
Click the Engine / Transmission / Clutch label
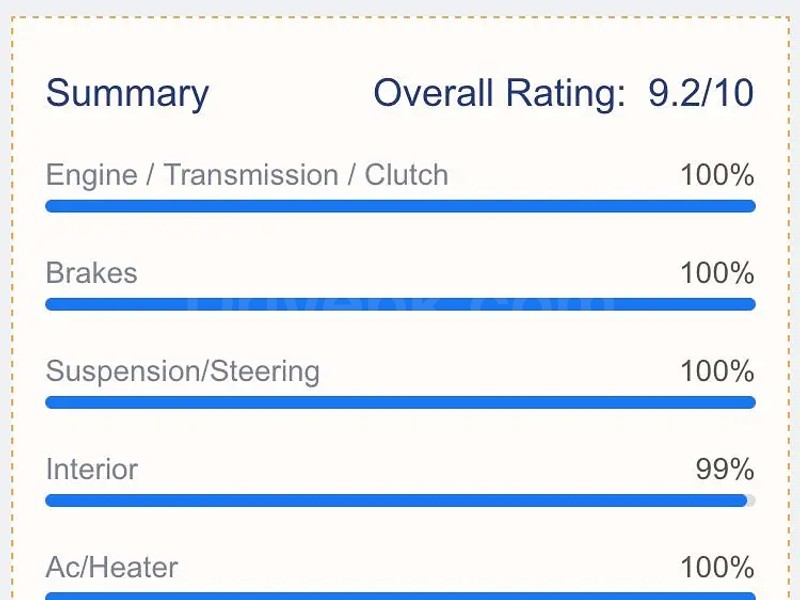247,175
